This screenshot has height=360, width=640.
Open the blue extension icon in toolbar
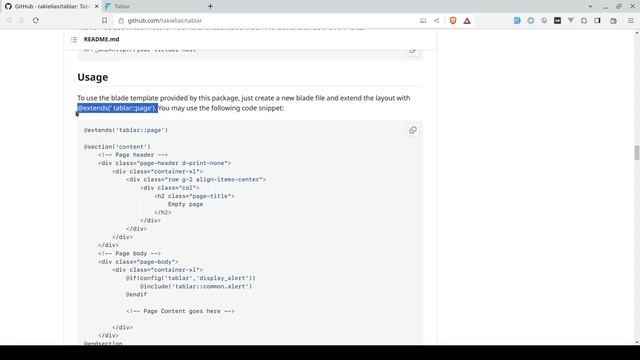point(517,20)
